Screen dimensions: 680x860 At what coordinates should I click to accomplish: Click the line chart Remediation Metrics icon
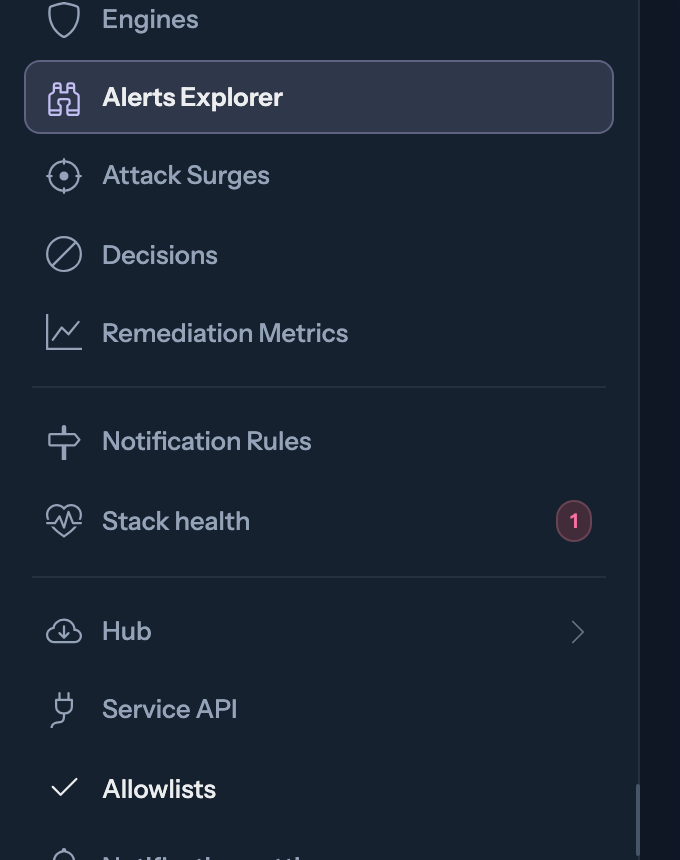64,332
